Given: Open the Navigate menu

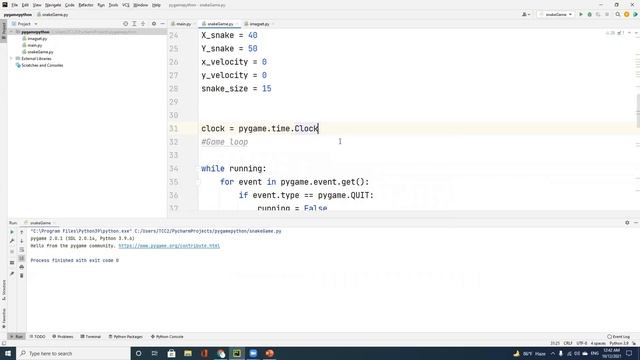Looking at the screenshot, I should 53,5.
